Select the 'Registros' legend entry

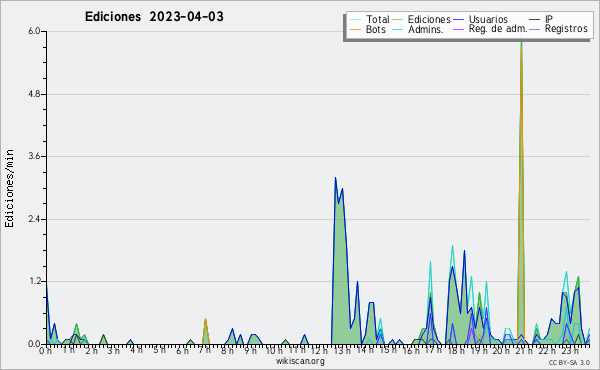click(566, 29)
